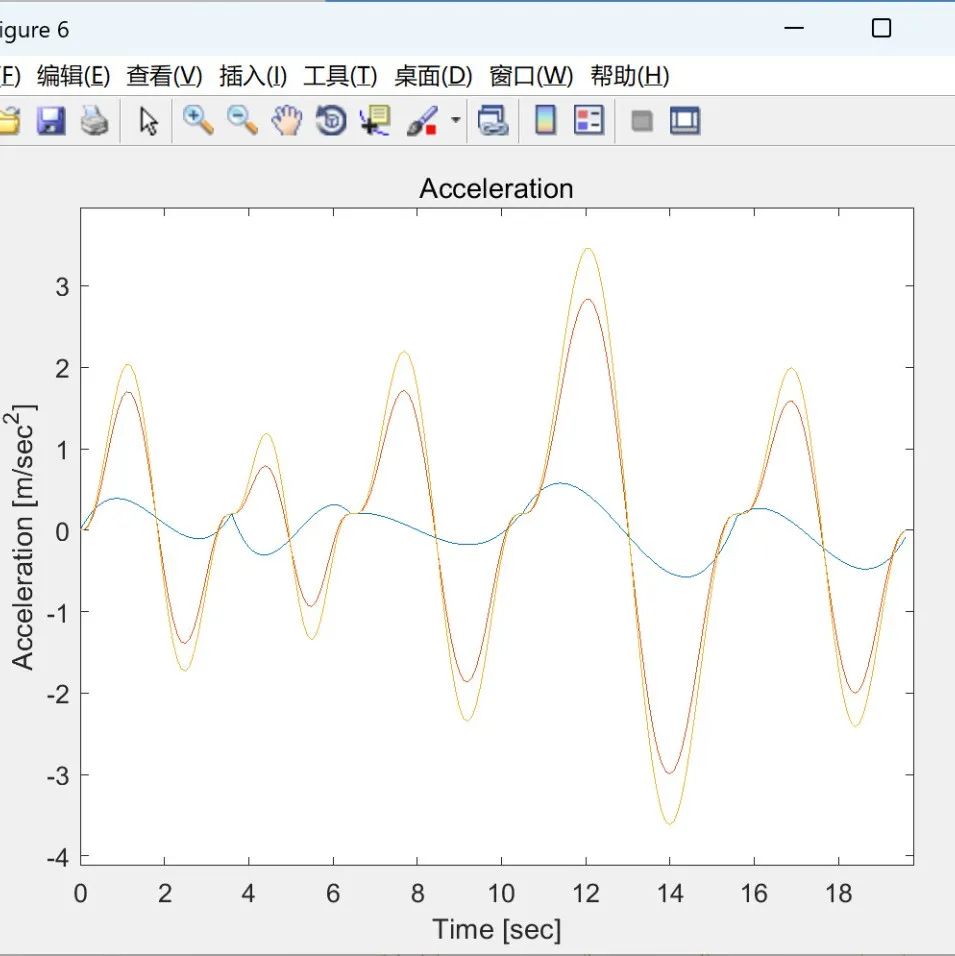Click the Time [sec] axis label
Viewport: 955px width, 956px height.
496,929
